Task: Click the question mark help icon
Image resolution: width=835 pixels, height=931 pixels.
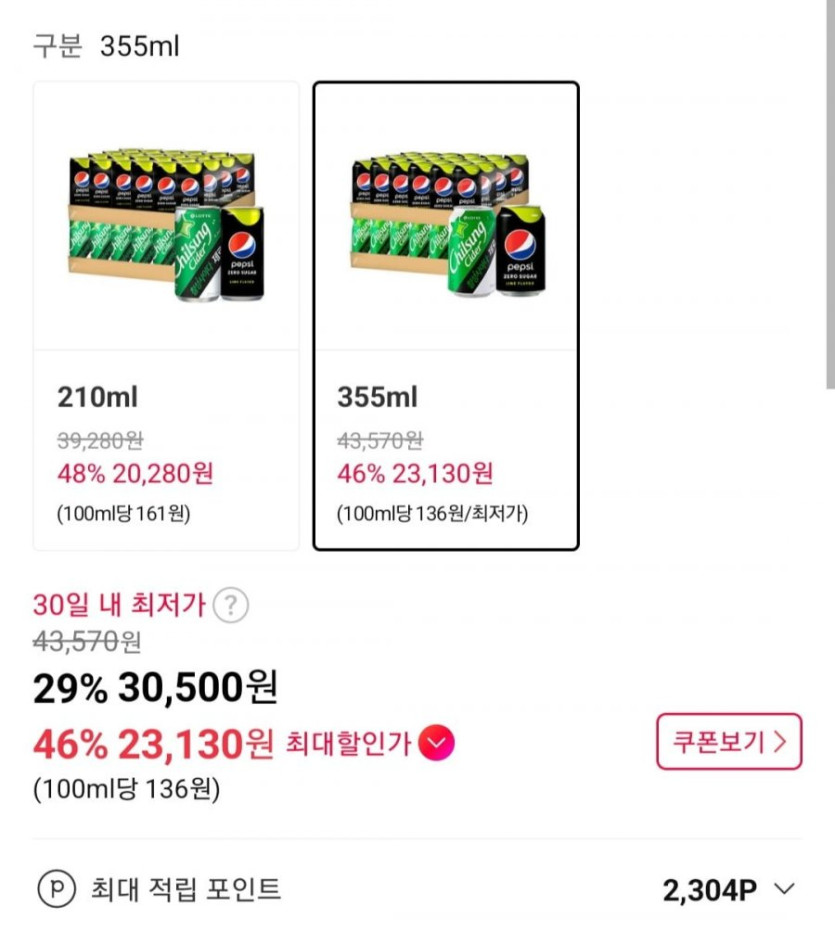Action: [x=231, y=606]
